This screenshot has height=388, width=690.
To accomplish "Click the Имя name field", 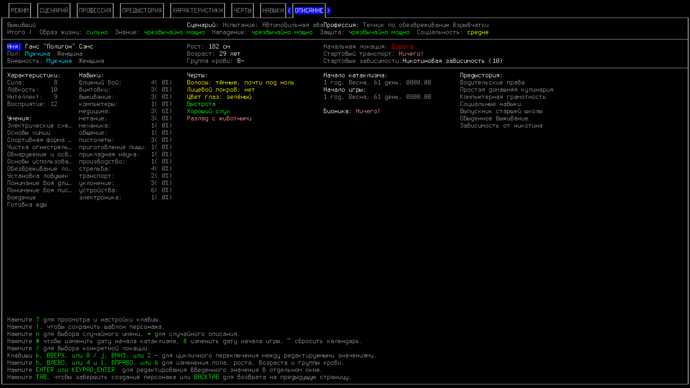I will coord(59,47).
